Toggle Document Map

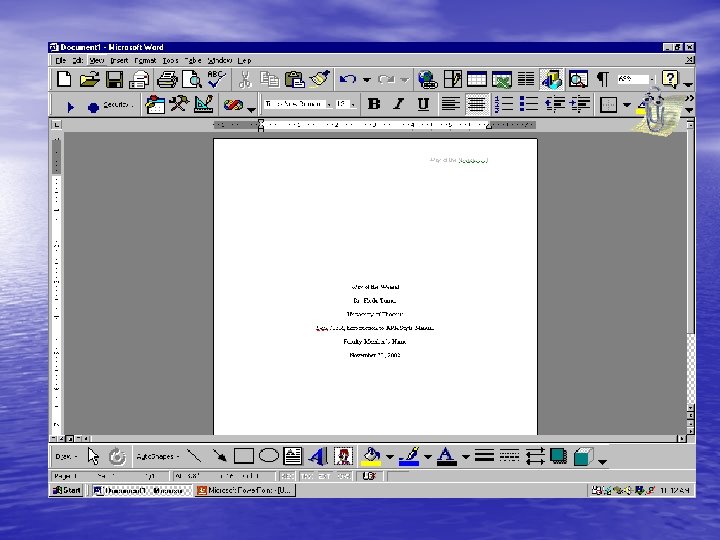(578, 79)
